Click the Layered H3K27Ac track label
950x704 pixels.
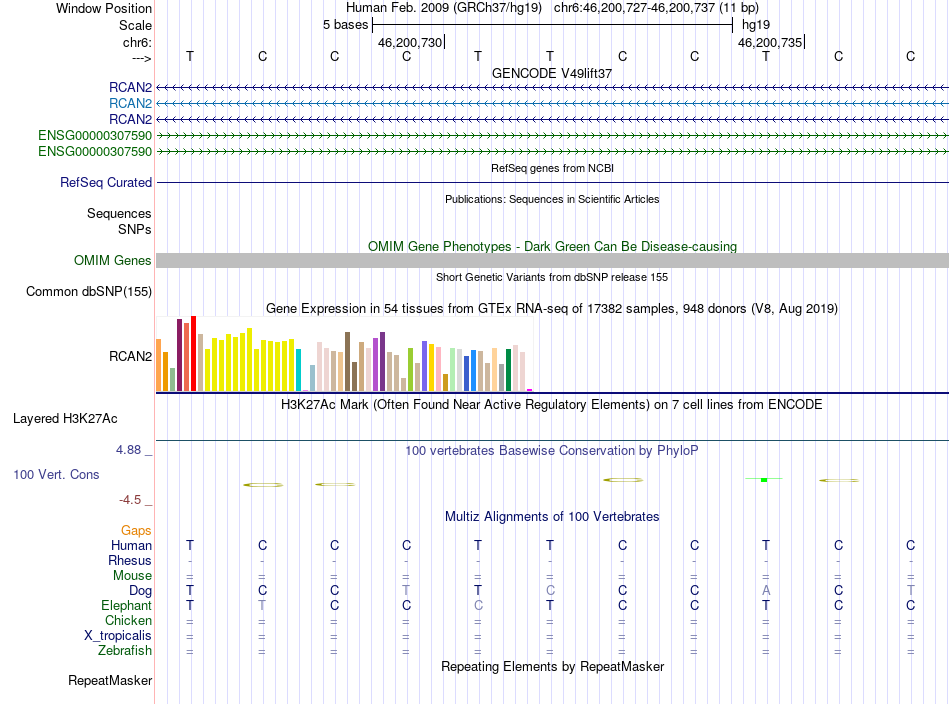pyautogui.click(x=65, y=419)
